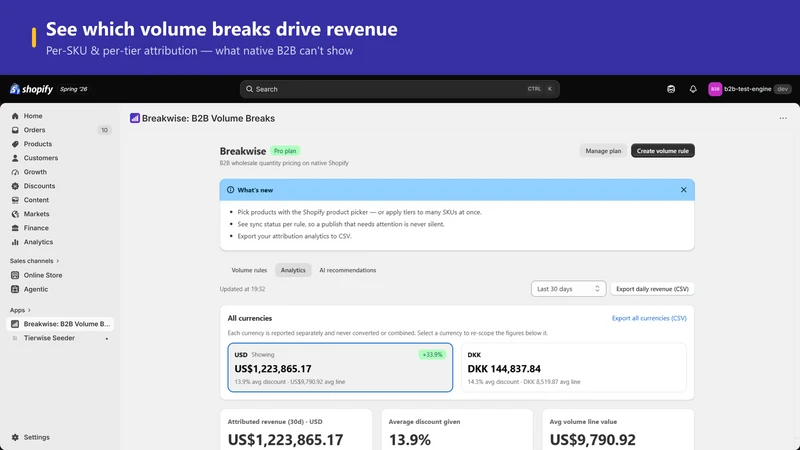Viewport: 800px width, 450px height.
Task: Click the Spring '26 edition label
Action: coord(73,89)
